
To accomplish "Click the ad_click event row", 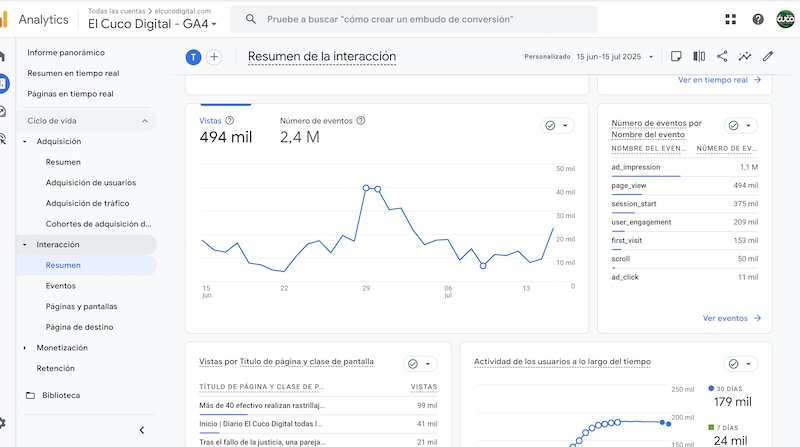I will click(x=684, y=277).
